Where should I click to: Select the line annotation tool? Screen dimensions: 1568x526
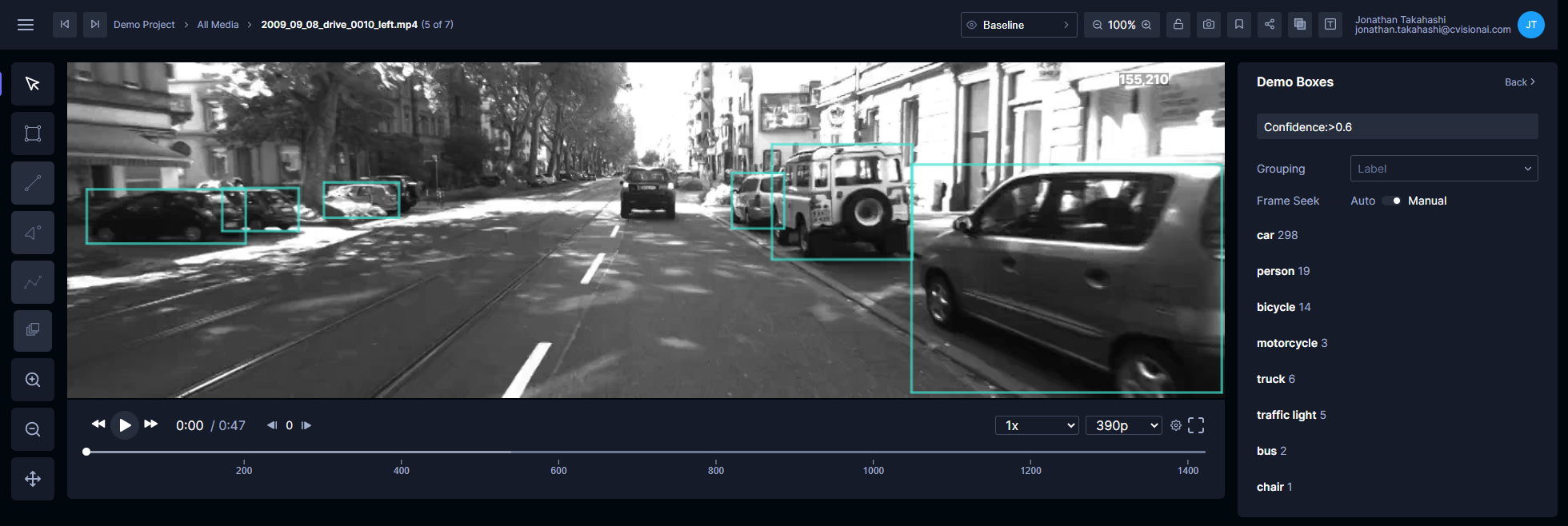pos(33,183)
